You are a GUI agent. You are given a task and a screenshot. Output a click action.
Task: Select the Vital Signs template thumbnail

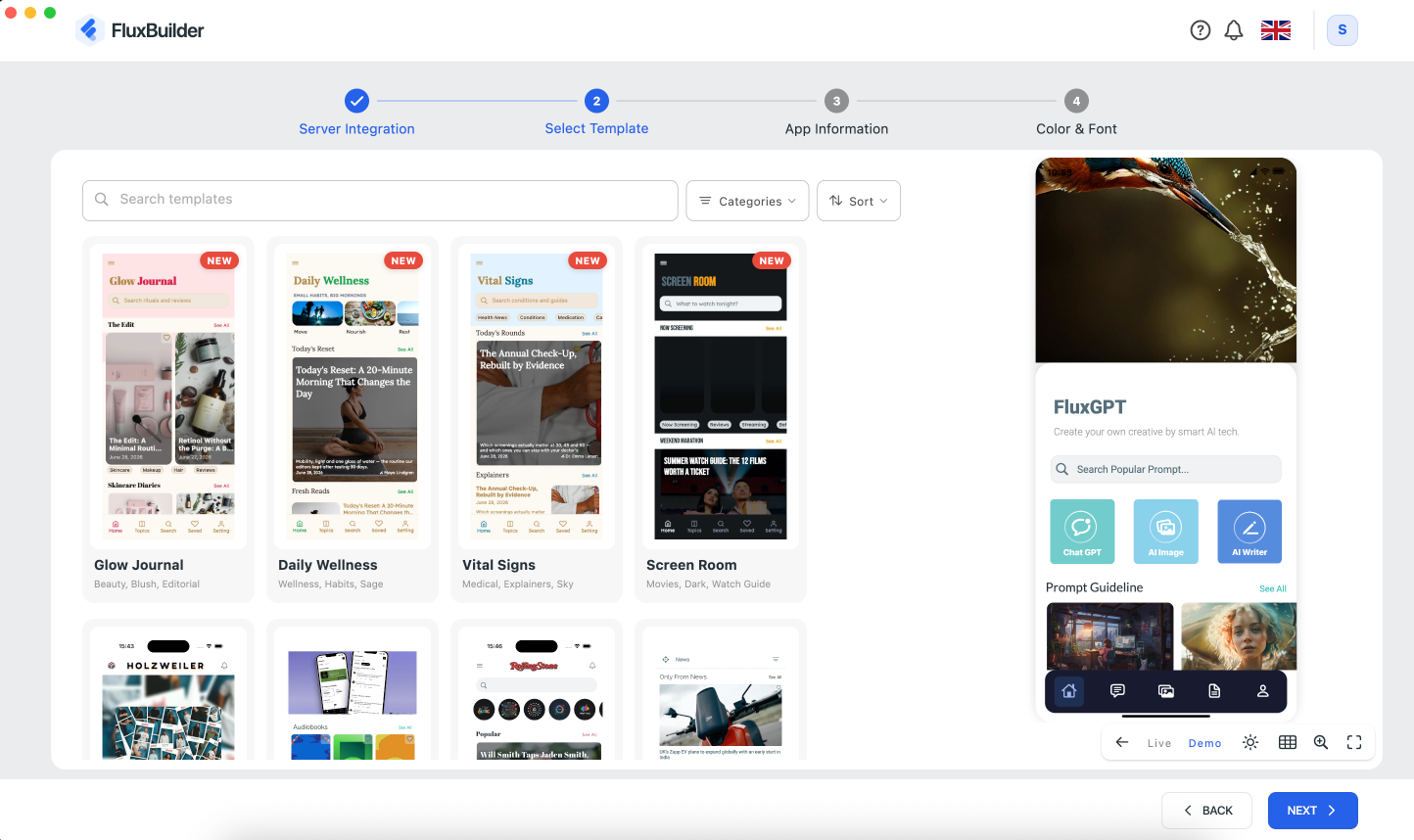pyautogui.click(x=537, y=397)
